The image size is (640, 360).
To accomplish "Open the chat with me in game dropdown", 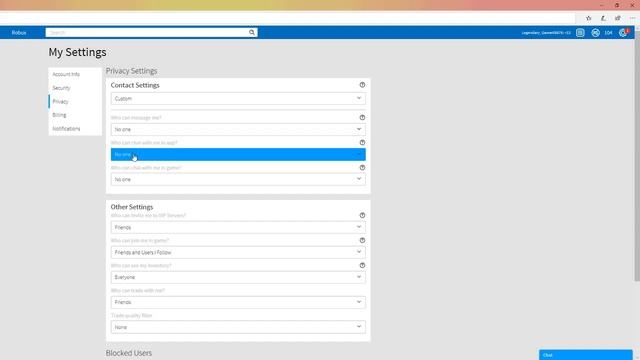I will (x=238, y=179).
